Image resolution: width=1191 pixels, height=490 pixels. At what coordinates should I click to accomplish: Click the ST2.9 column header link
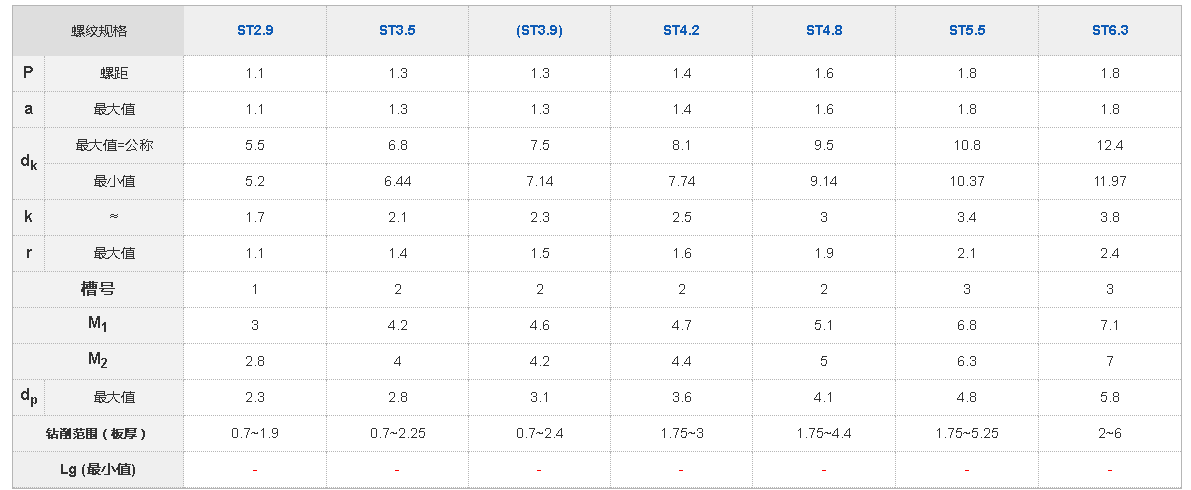(255, 31)
